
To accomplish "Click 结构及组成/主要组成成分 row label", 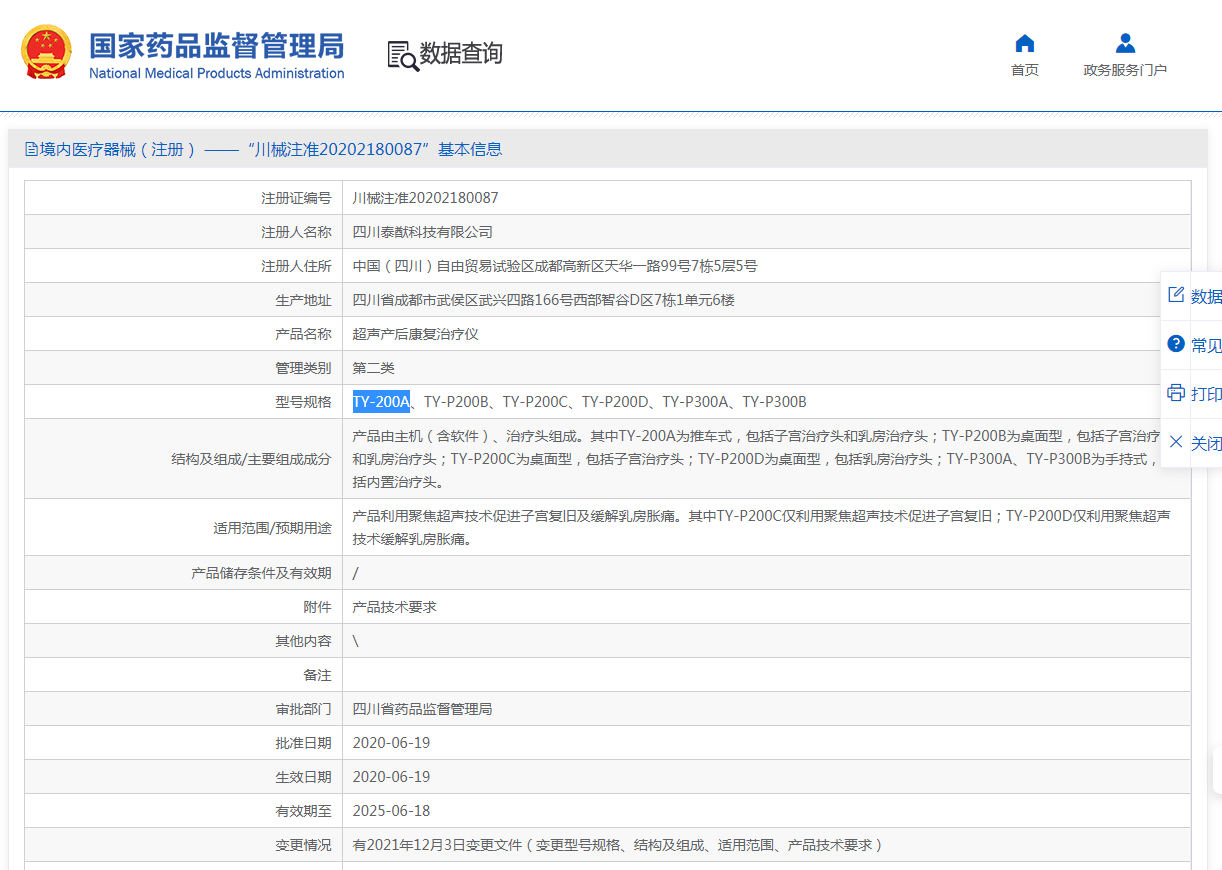I will [252, 459].
